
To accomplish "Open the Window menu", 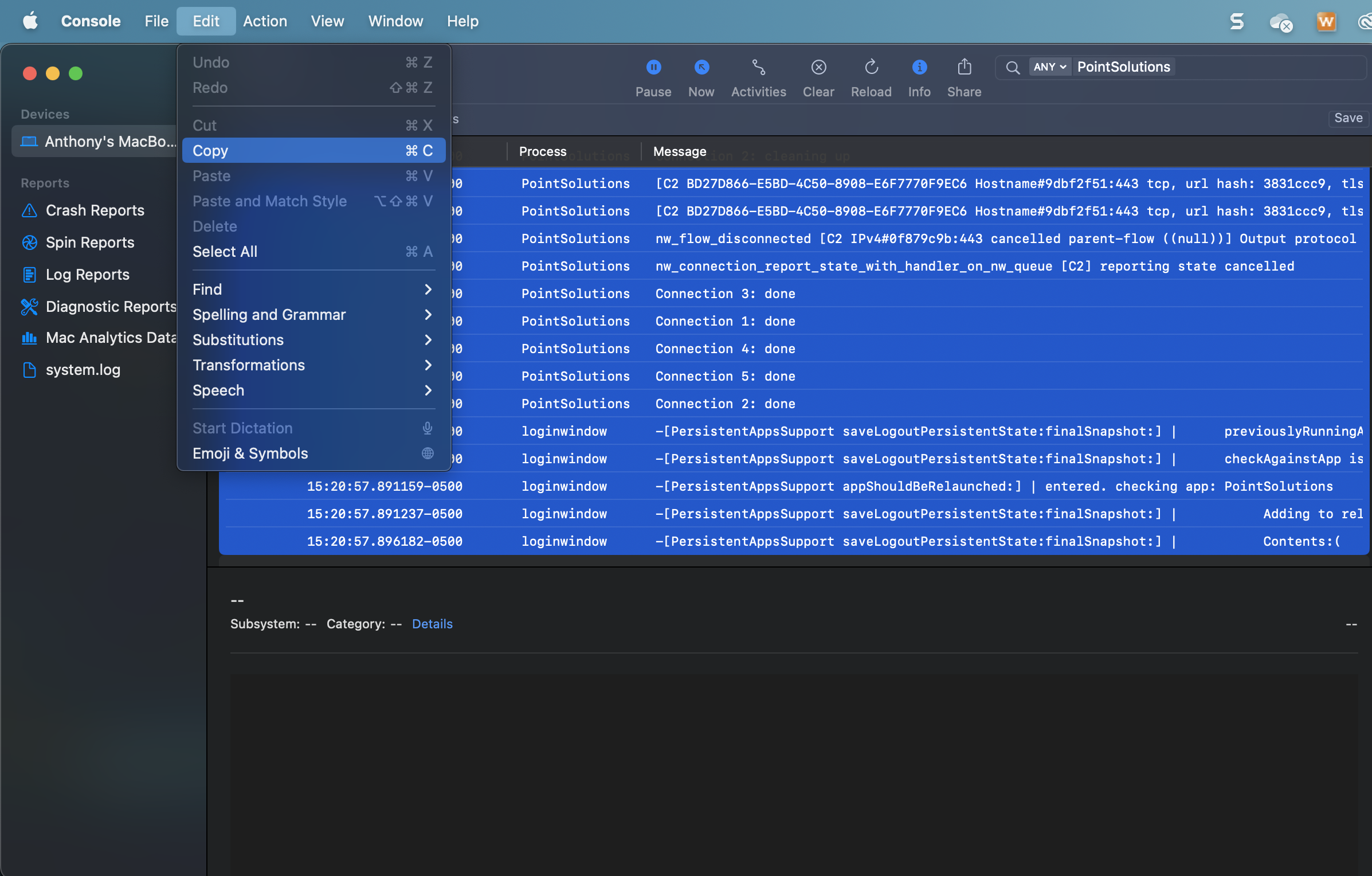I will (x=395, y=21).
